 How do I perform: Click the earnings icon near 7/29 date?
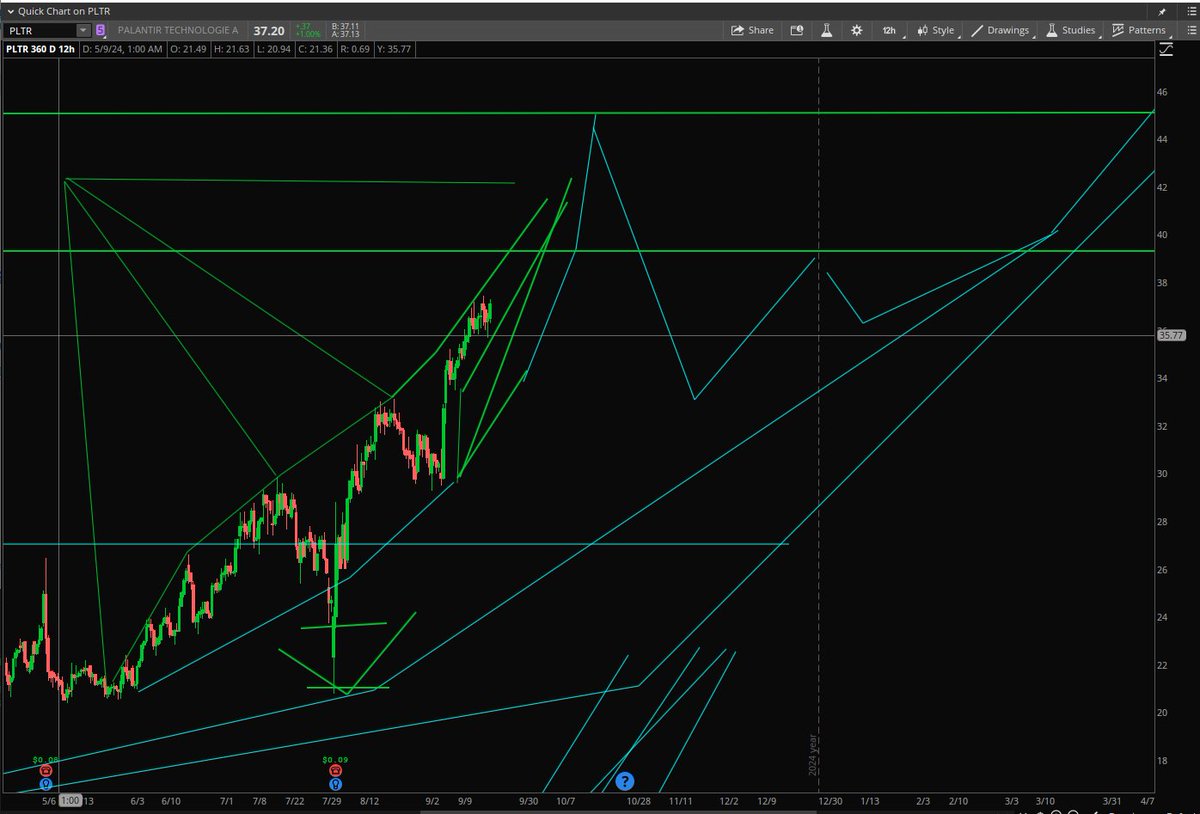click(333, 771)
